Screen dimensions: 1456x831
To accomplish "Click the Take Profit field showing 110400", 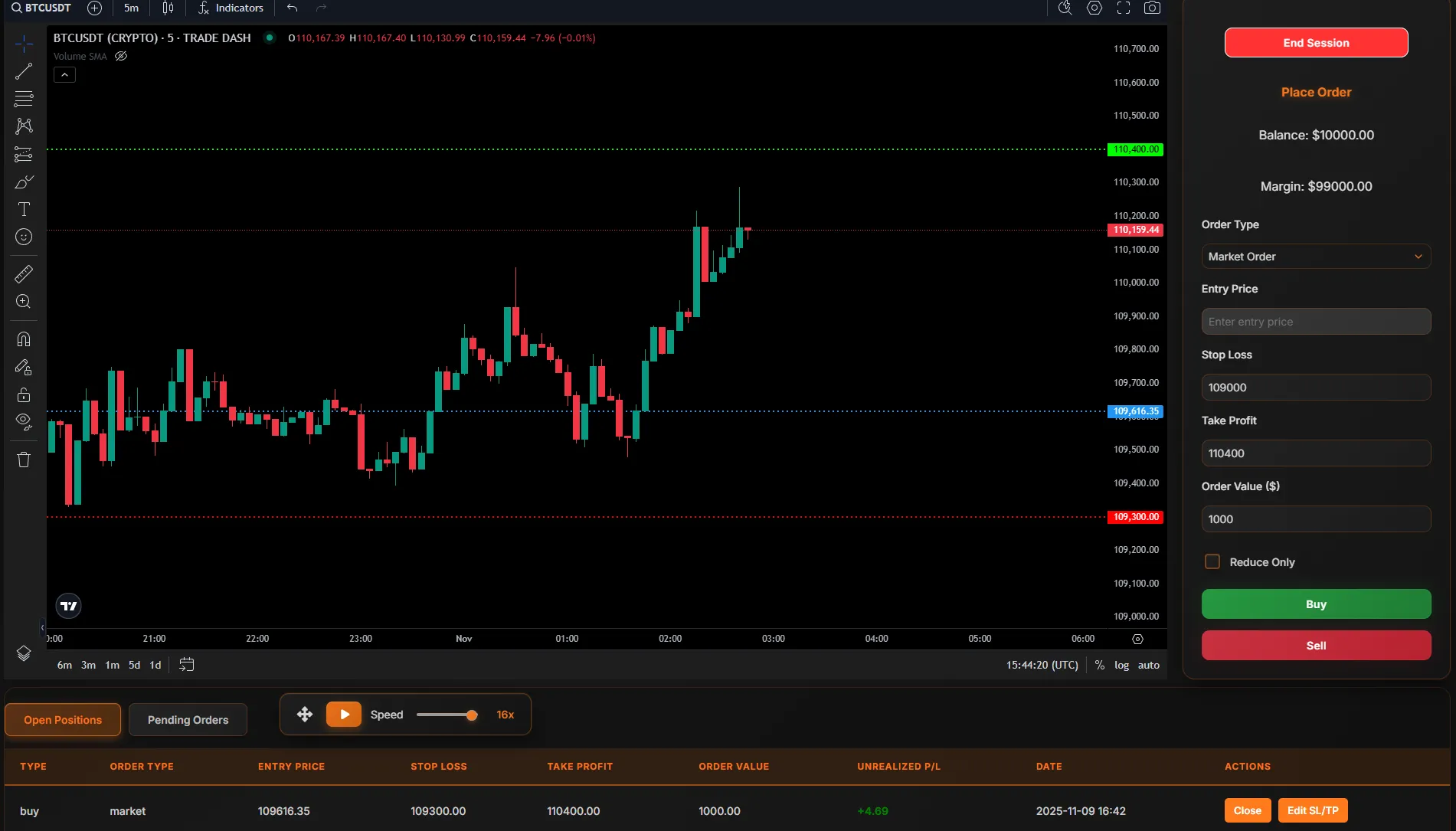I will click(x=1316, y=453).
